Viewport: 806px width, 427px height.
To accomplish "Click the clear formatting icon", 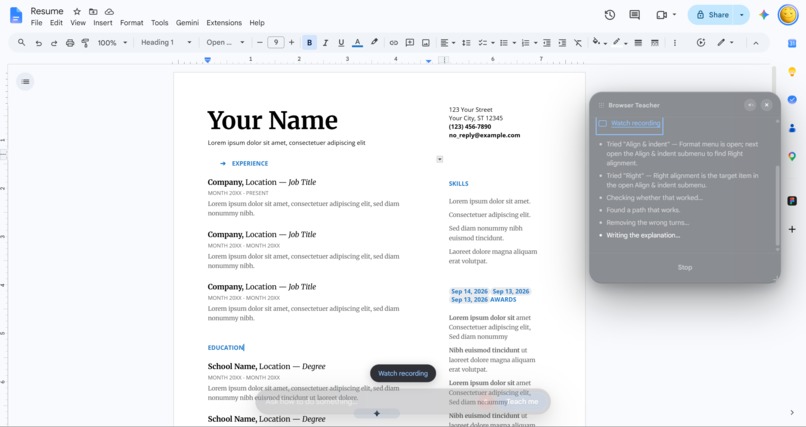I will (x=578, y=43).
